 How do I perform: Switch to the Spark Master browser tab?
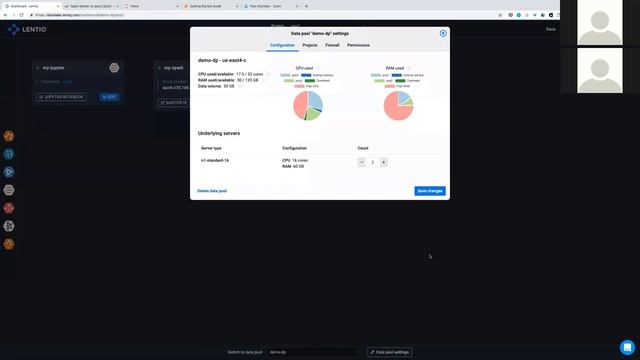coord(91,6)
